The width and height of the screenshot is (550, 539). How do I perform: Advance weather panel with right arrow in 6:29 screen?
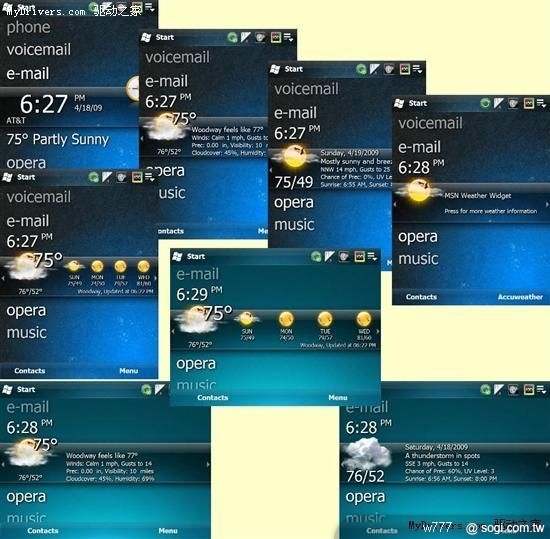pos(378,331)
